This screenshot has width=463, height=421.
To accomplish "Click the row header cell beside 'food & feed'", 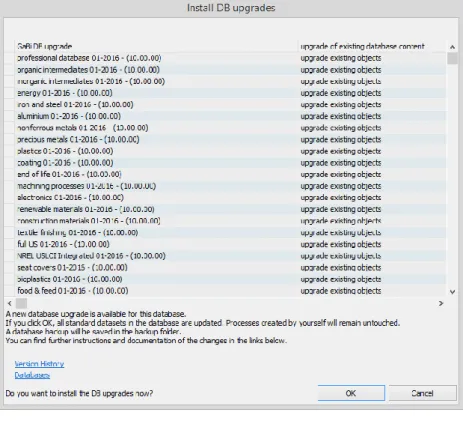I will tap(9, 291).
